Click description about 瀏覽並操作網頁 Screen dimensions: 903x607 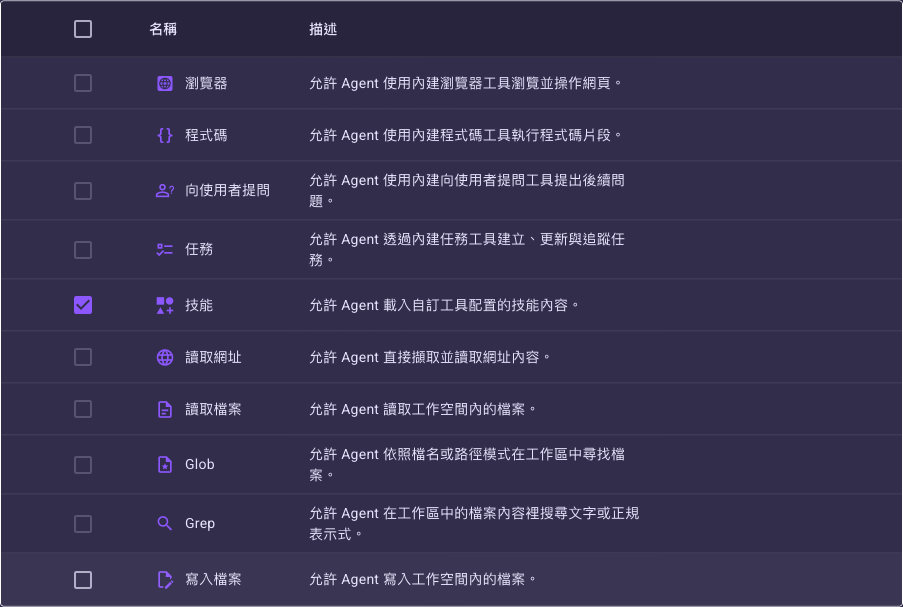tap(466, 84)
